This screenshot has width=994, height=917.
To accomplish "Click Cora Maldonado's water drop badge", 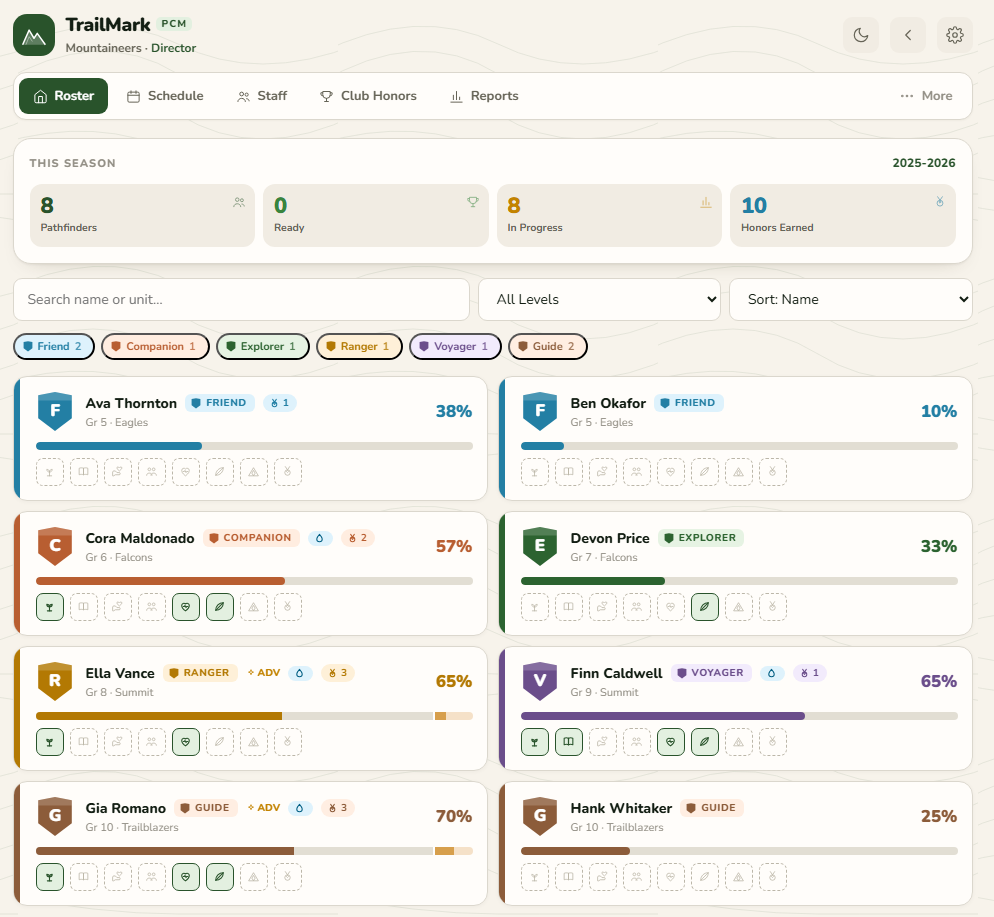I will (x=320, y=538).
